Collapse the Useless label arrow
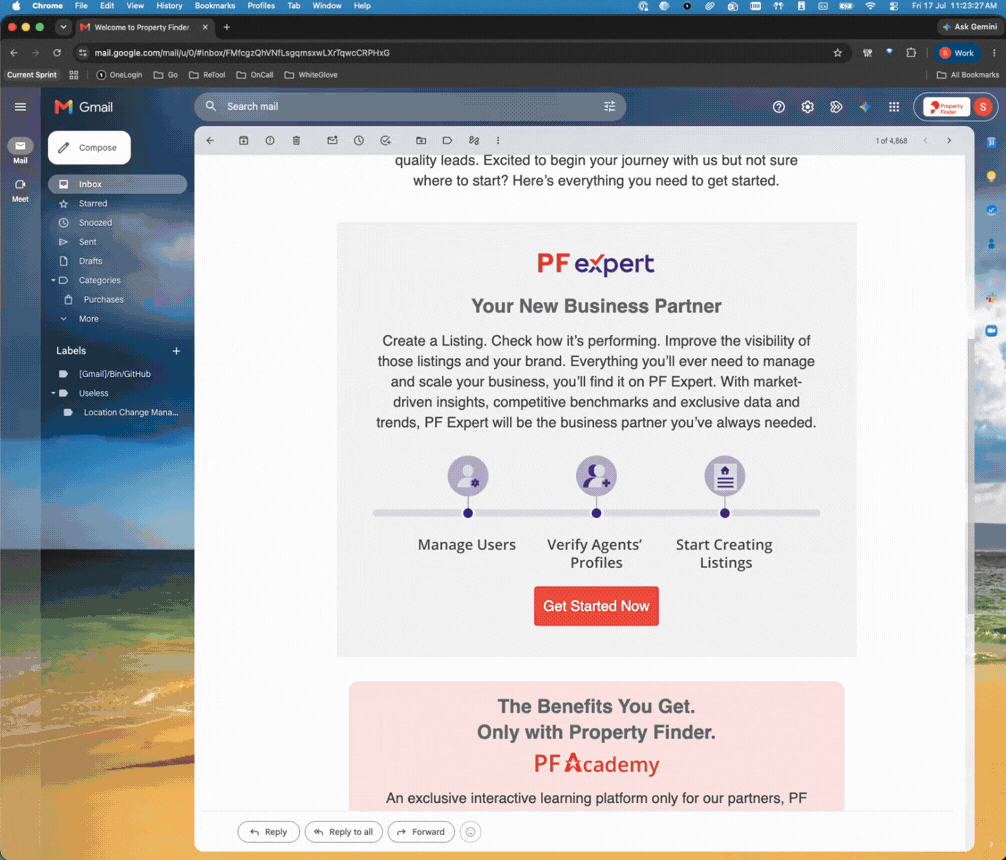 [x=53, y=393]
